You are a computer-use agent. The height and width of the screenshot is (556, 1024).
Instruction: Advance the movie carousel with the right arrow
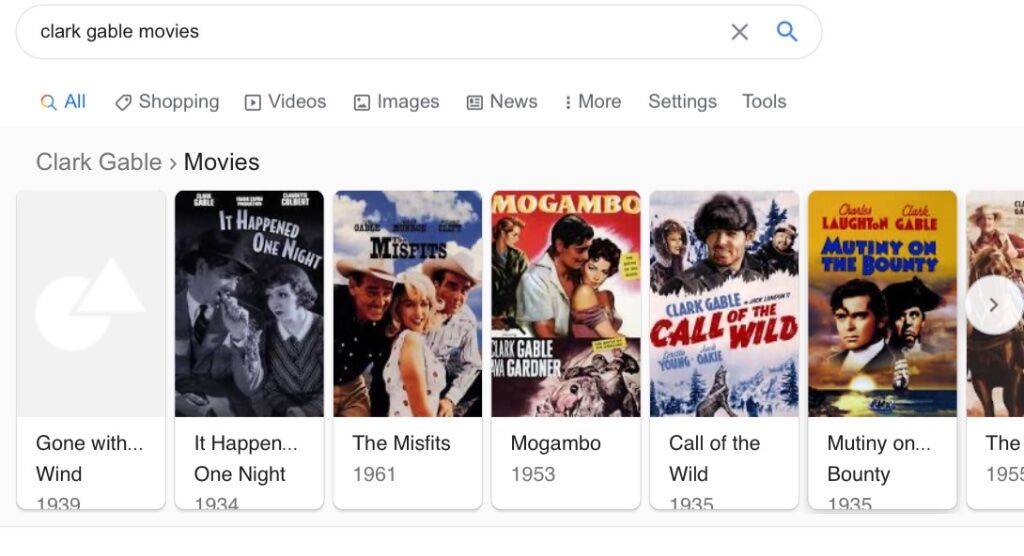pos(993,305)
